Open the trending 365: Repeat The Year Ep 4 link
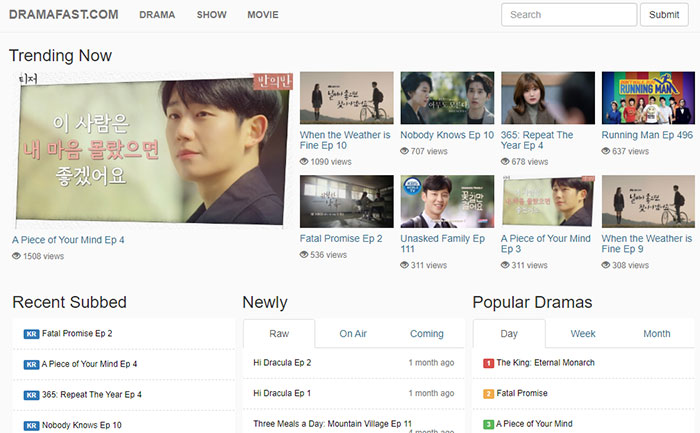This screenshot has height=433, width=700. (537, 140)
